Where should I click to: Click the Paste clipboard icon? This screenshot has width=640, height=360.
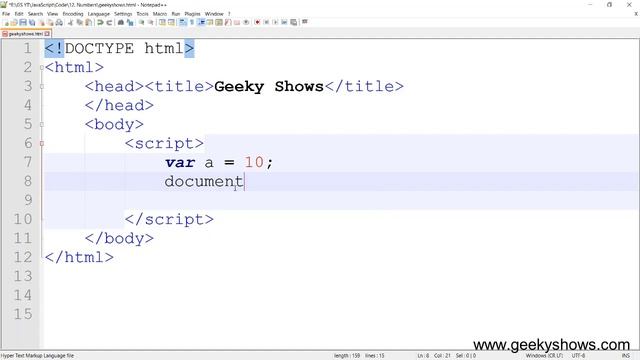click(x=88, y=22)
